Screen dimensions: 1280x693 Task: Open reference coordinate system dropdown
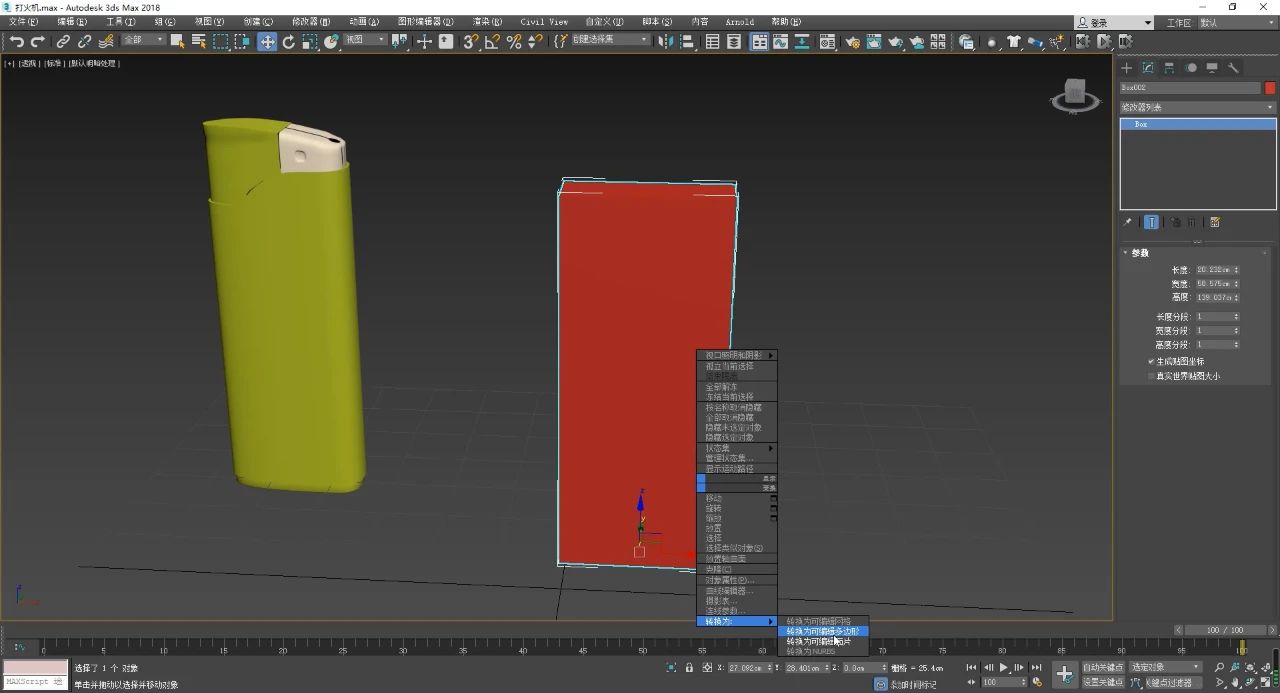pos(365,40)
